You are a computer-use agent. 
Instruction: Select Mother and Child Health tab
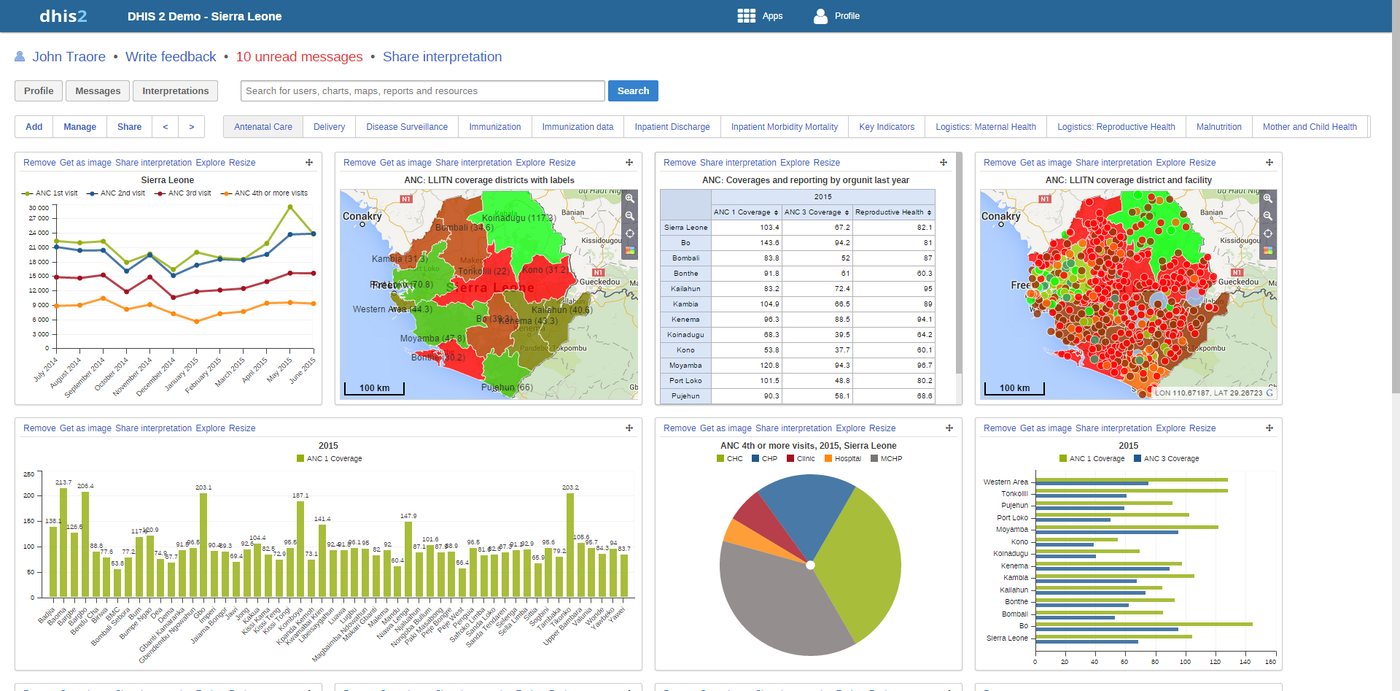1310,127
